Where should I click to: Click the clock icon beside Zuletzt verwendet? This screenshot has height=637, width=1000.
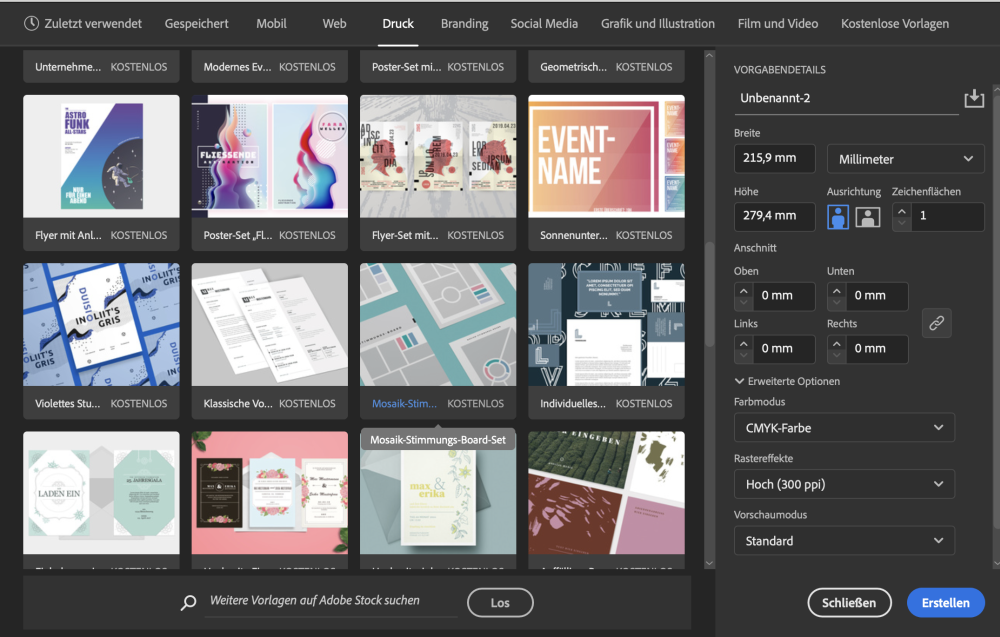31,23
